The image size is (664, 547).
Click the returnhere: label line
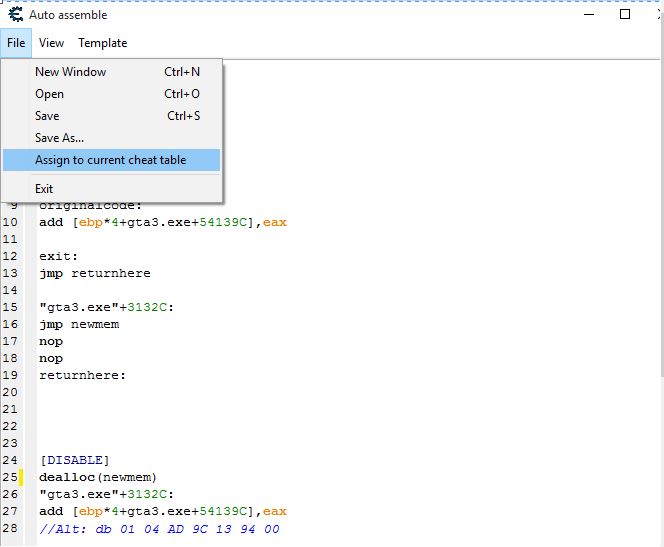coord(83,376)
